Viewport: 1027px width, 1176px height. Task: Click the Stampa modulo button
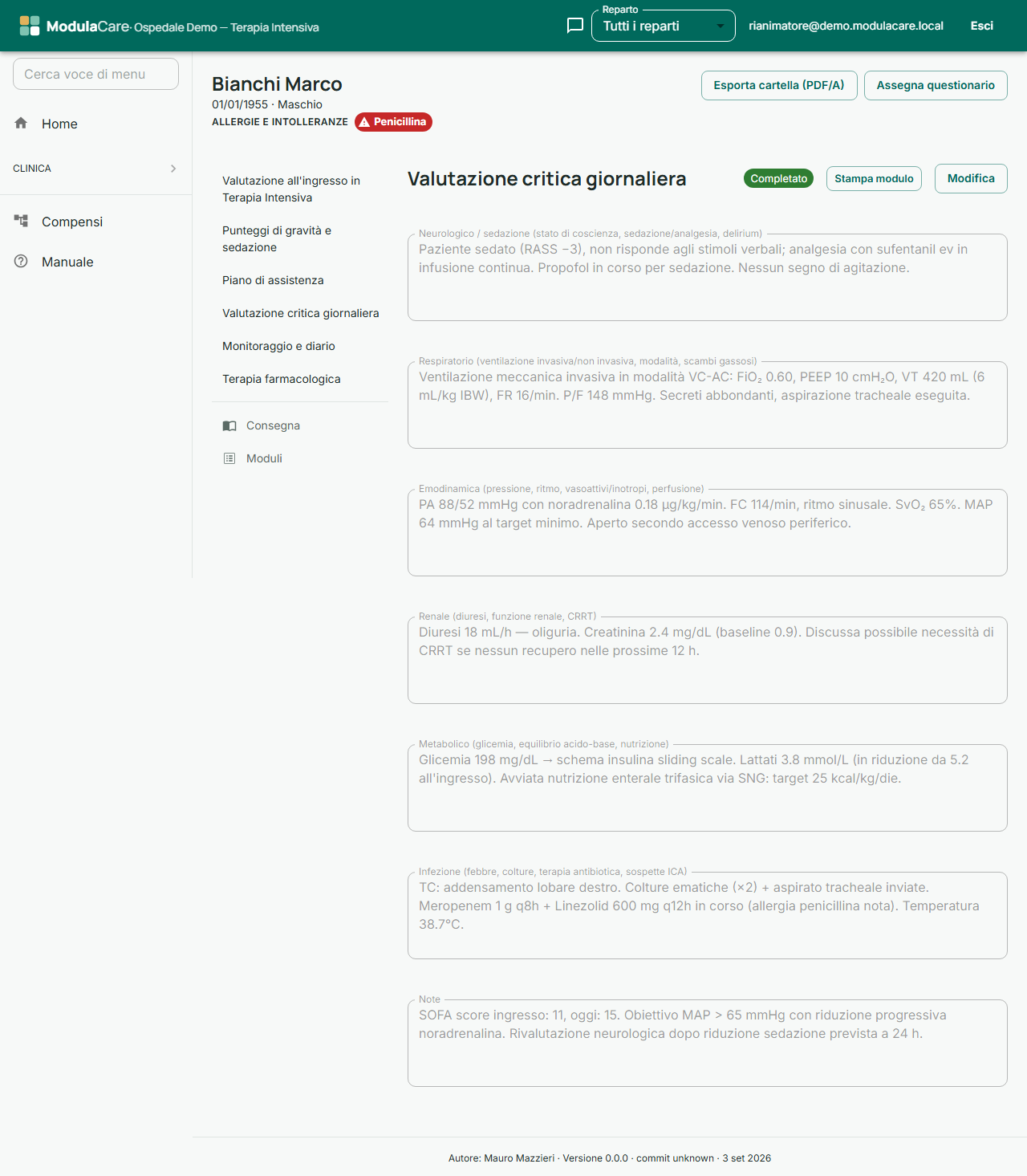[874, 178]
